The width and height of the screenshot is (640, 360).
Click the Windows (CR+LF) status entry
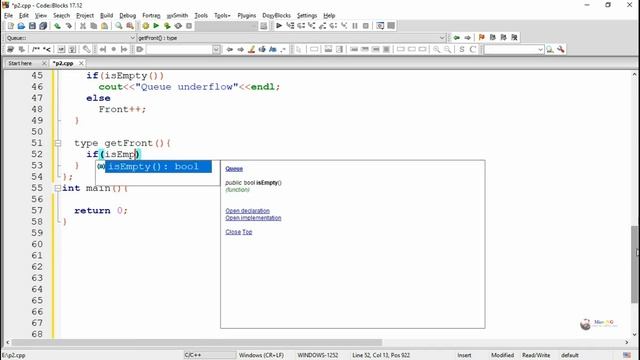(261, 355)
